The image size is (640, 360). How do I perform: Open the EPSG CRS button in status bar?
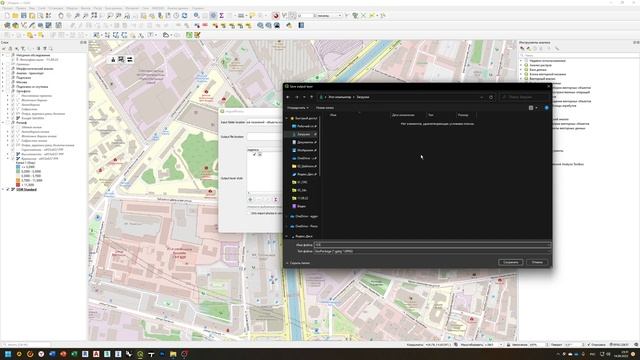[620, 345]
